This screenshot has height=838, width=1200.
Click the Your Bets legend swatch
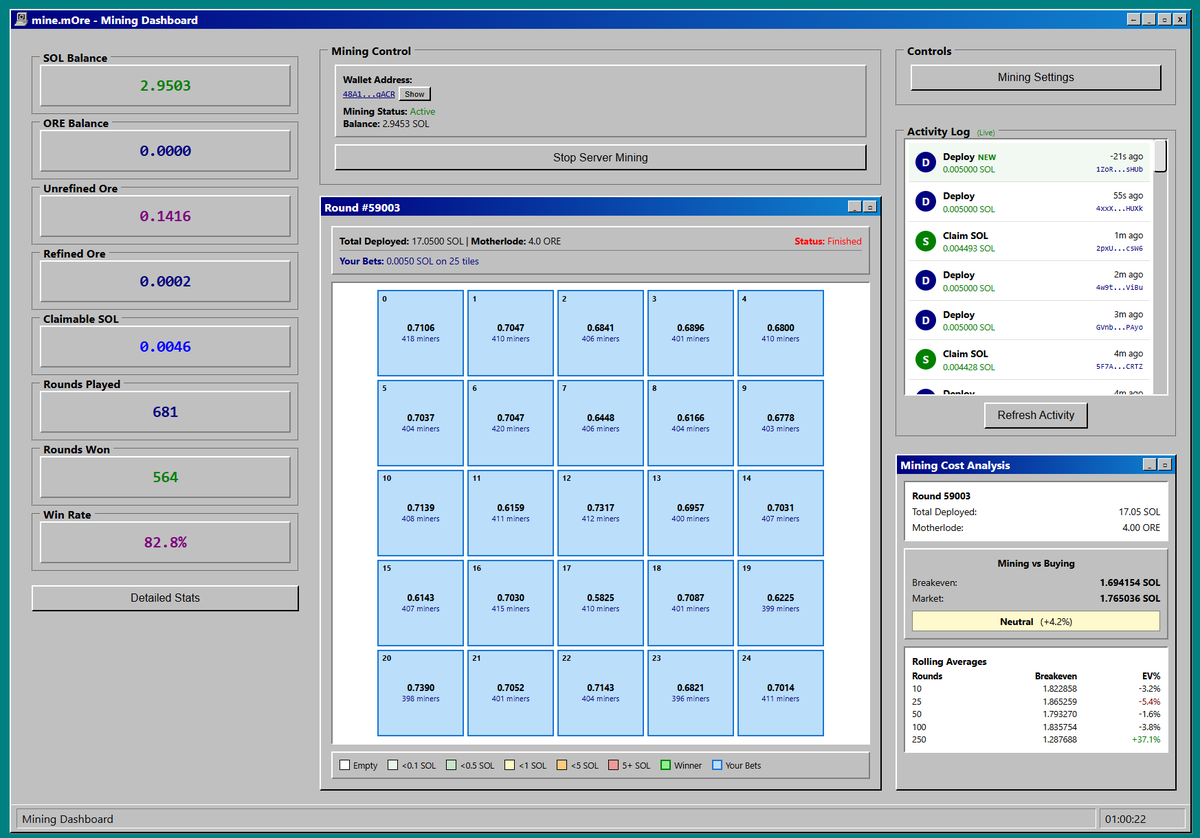(717, 766)
